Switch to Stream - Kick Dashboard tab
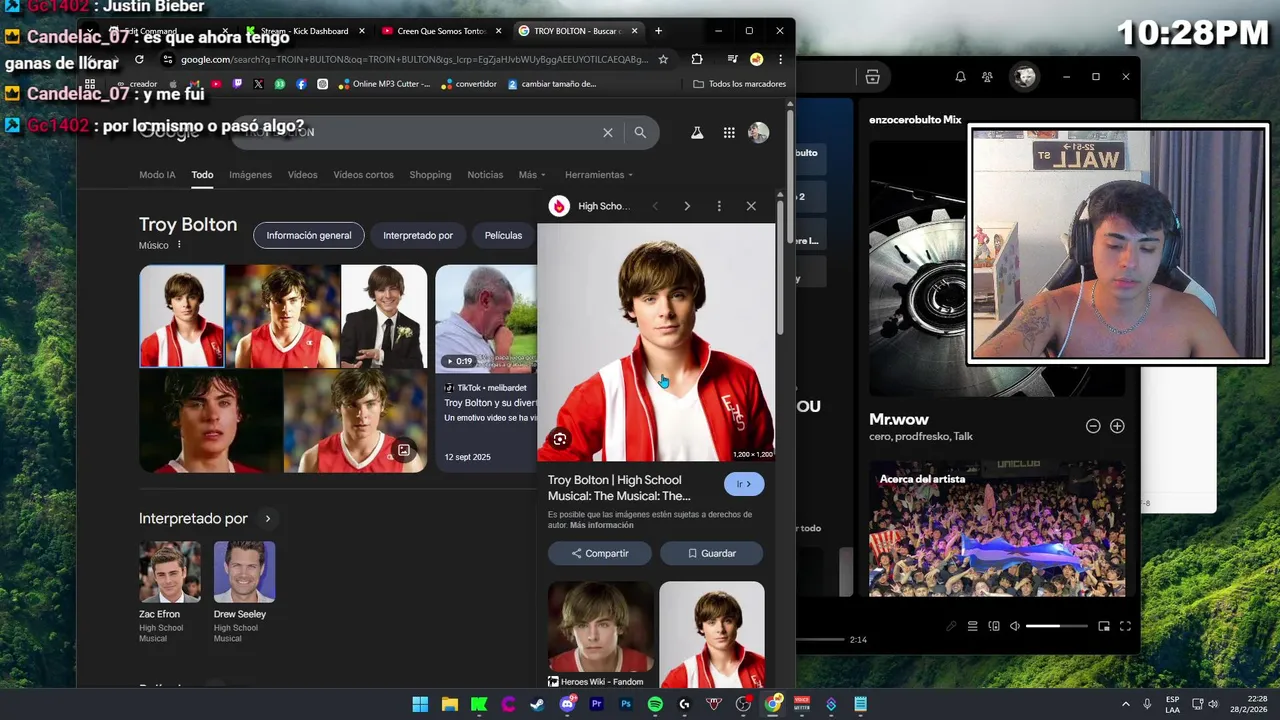1280x720 pixels. click(305, 31)
